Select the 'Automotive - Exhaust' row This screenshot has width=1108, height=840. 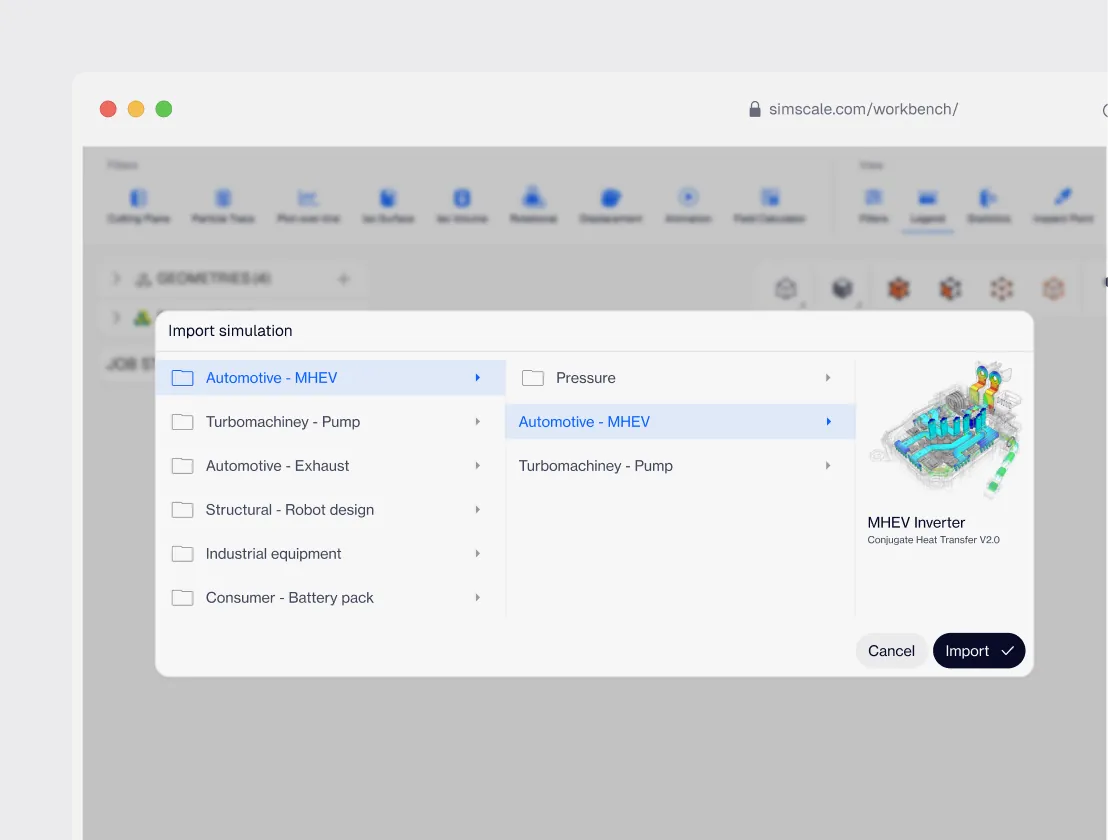coord(331,466)
